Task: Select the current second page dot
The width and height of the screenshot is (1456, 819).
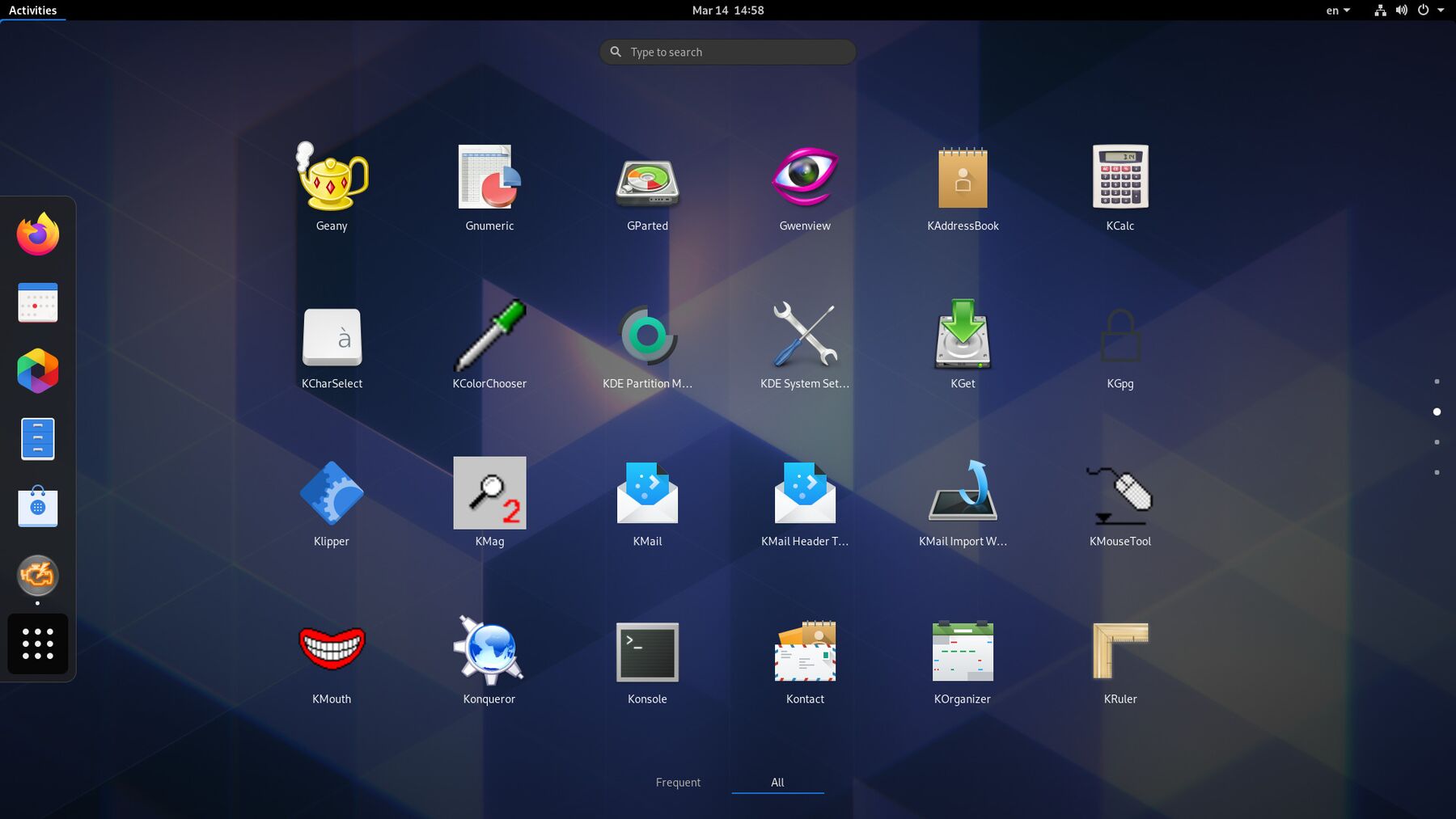Action: [x=1437, y=412]
